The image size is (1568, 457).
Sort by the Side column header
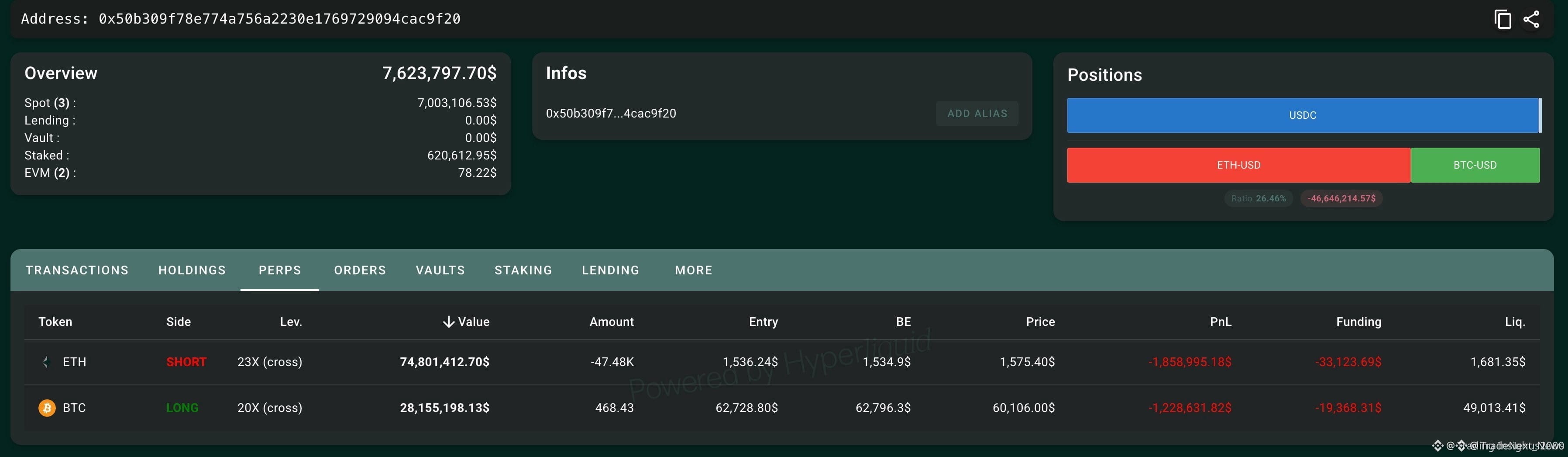[x=179, y=322]
